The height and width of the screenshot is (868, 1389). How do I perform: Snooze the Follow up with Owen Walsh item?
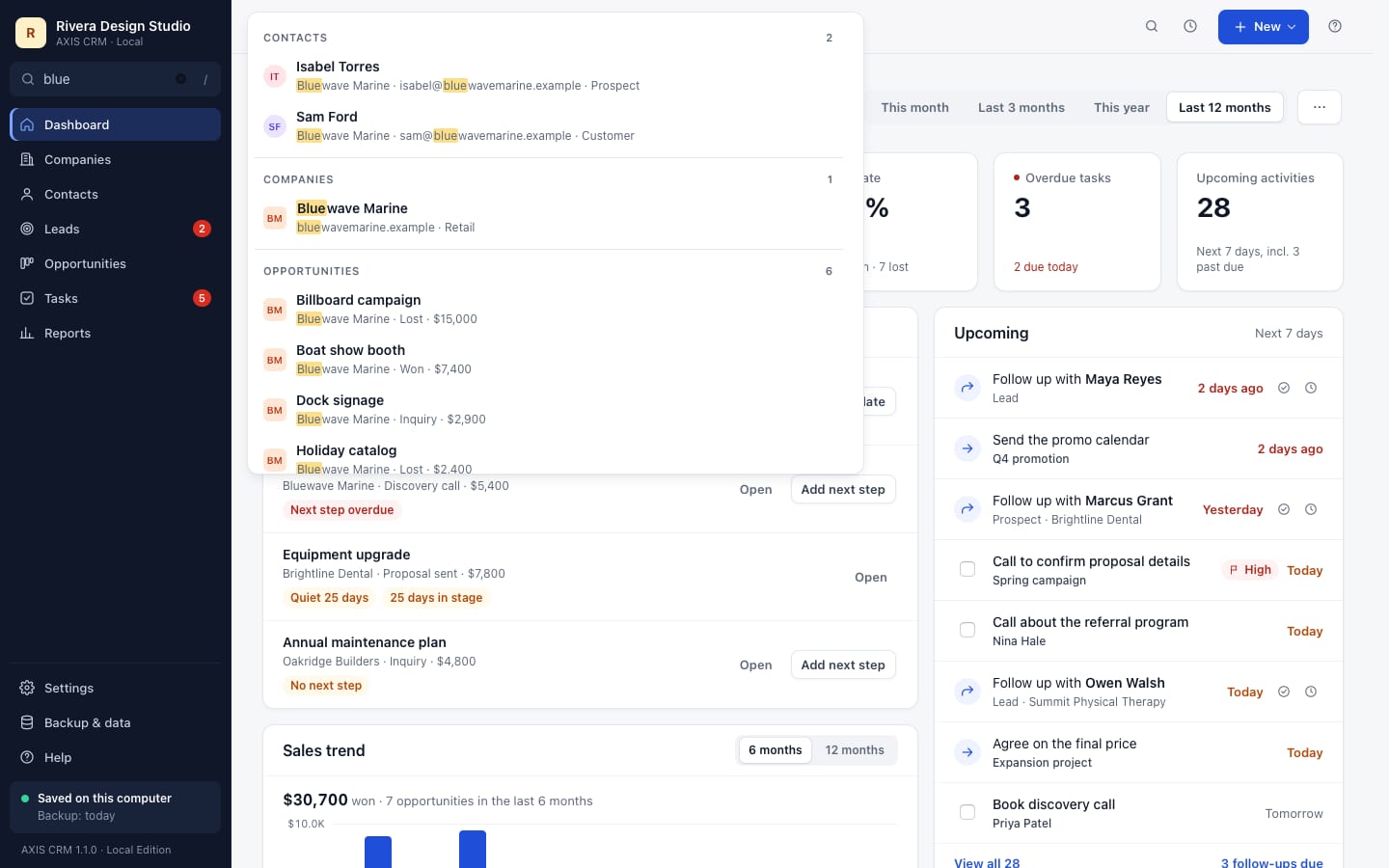(1311, 692)
